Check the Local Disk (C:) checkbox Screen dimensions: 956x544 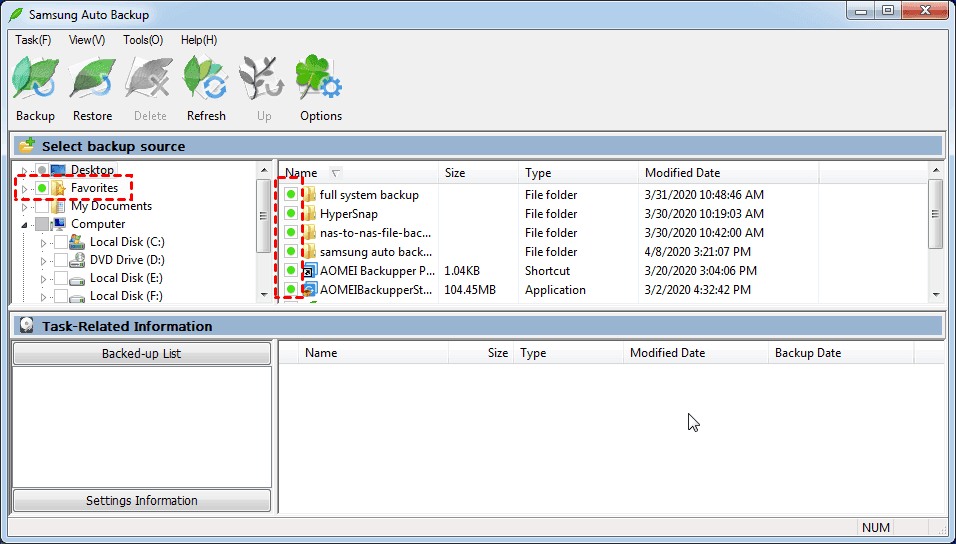60,242
